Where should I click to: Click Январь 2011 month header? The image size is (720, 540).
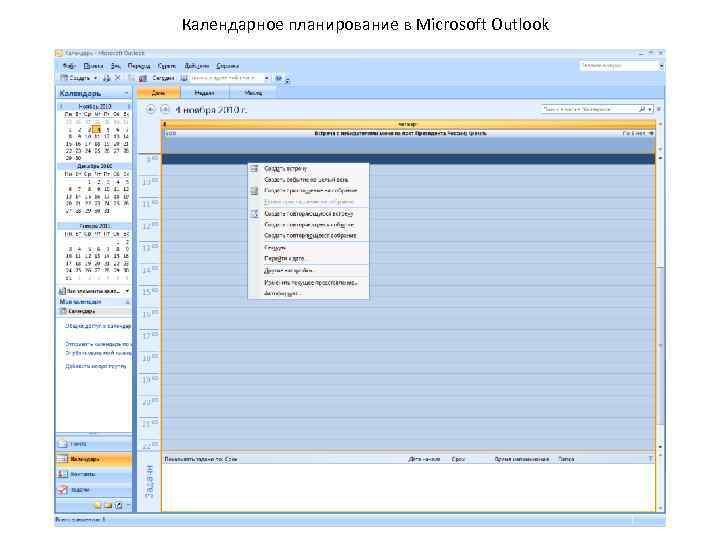pyautogui.click(x=95, y=226)
